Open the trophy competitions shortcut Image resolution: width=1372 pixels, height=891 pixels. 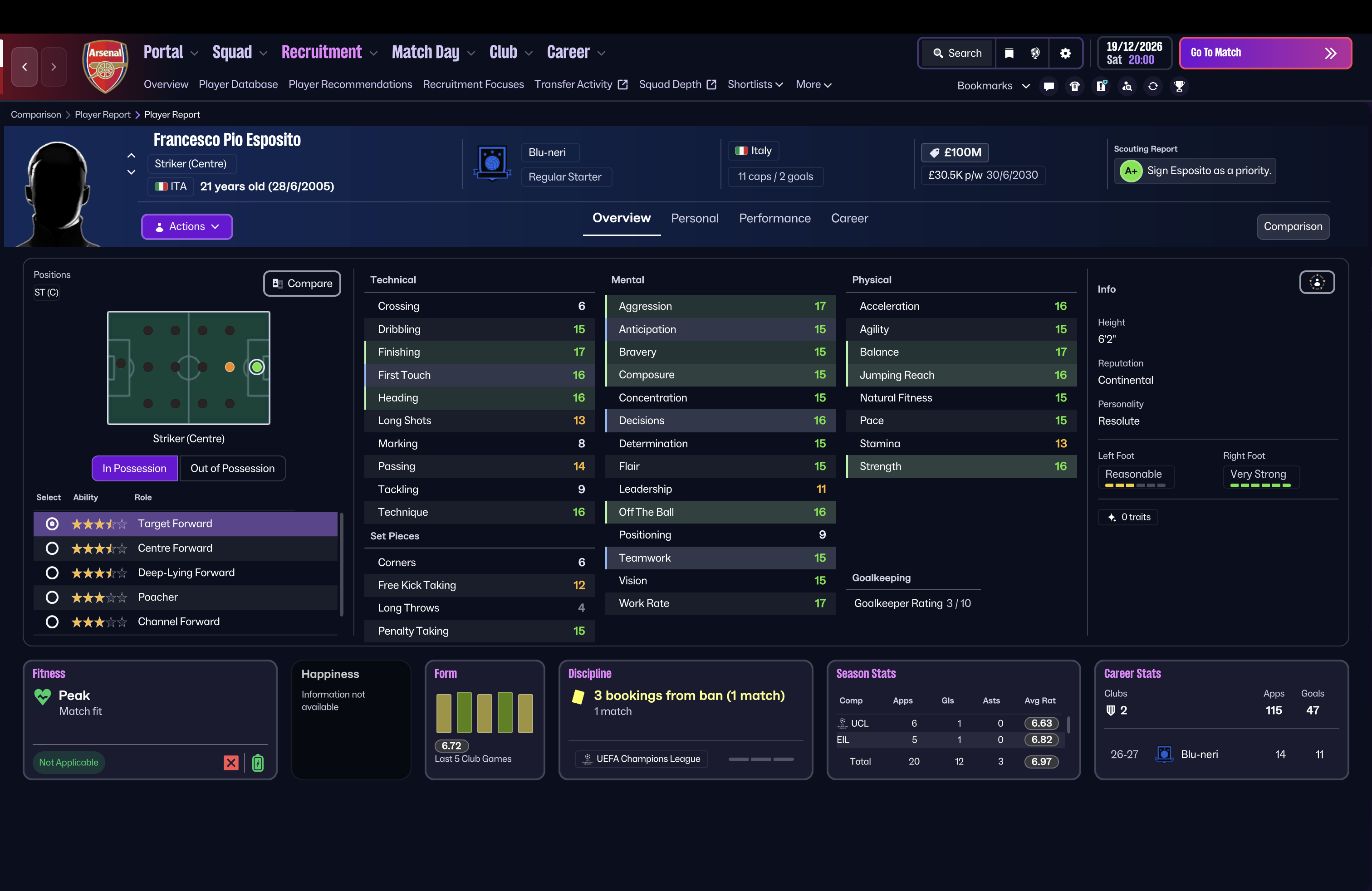[x=1179, y=86]
